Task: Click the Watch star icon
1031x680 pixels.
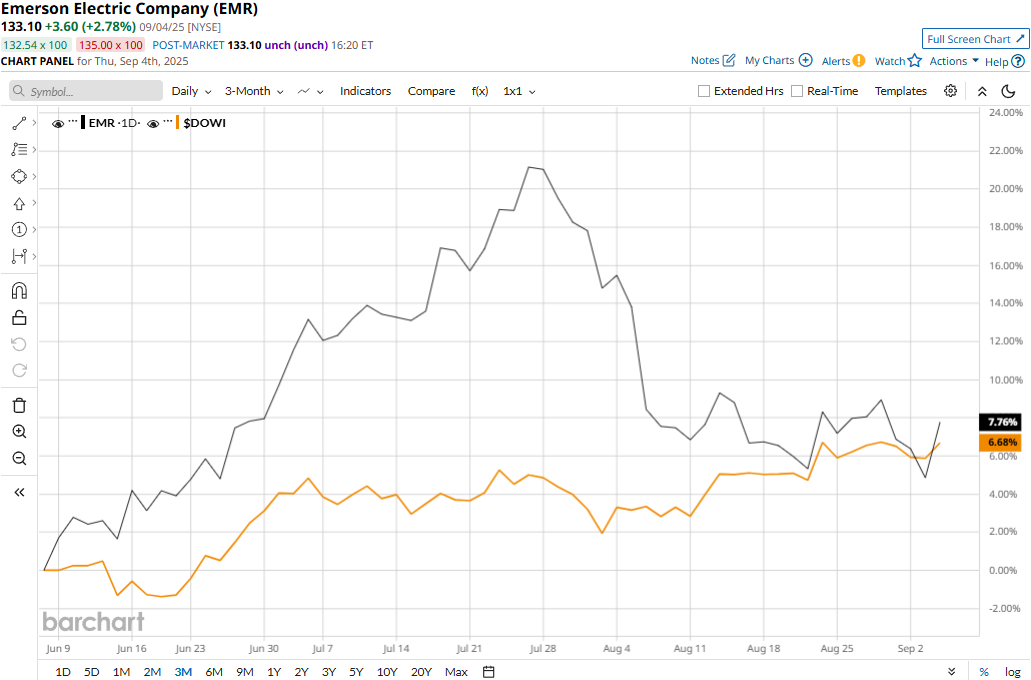Action: 915,61
